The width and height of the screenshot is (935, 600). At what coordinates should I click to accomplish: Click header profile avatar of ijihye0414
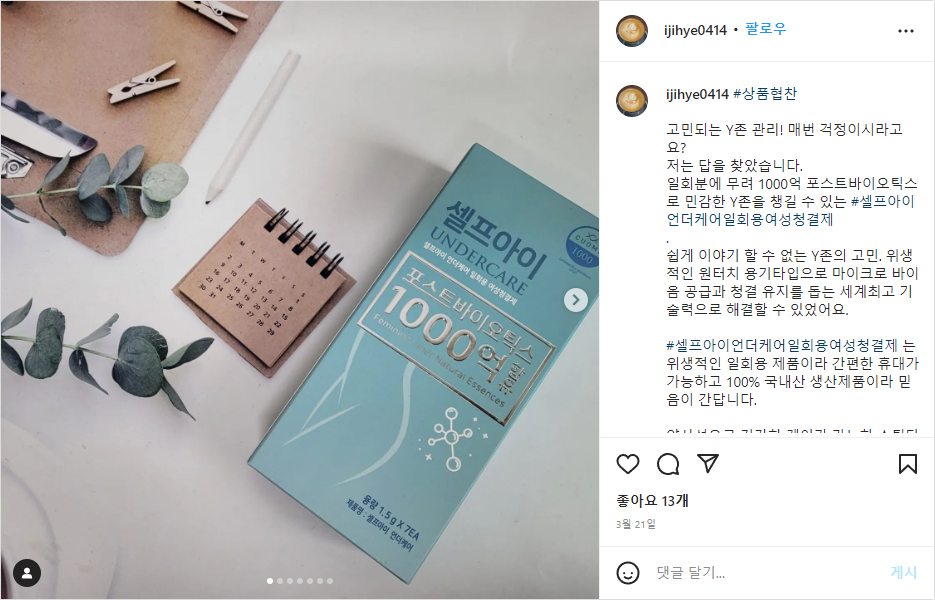(631, 30)
